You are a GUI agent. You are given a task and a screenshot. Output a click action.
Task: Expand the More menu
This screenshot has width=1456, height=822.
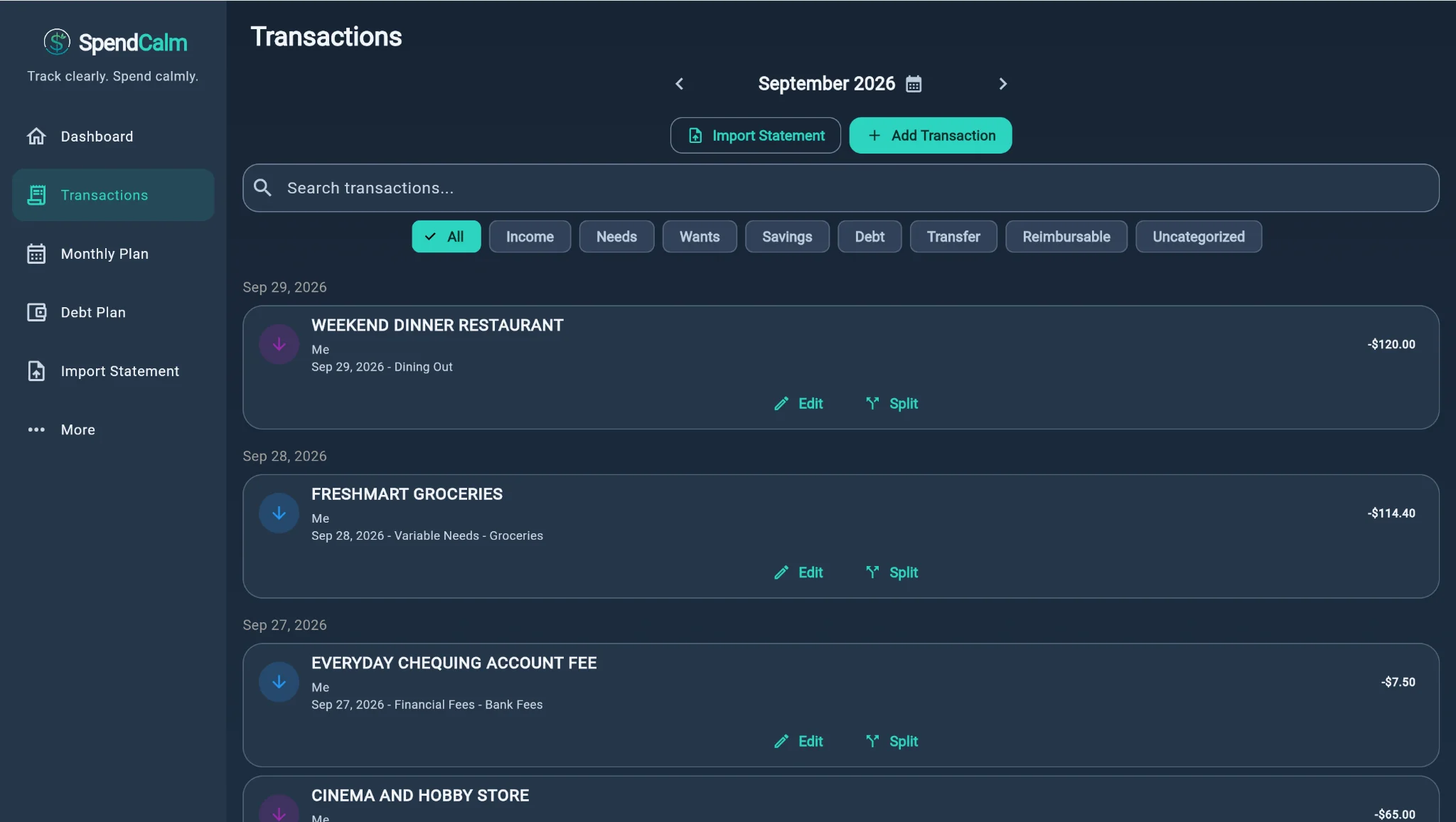coord(113,429)
